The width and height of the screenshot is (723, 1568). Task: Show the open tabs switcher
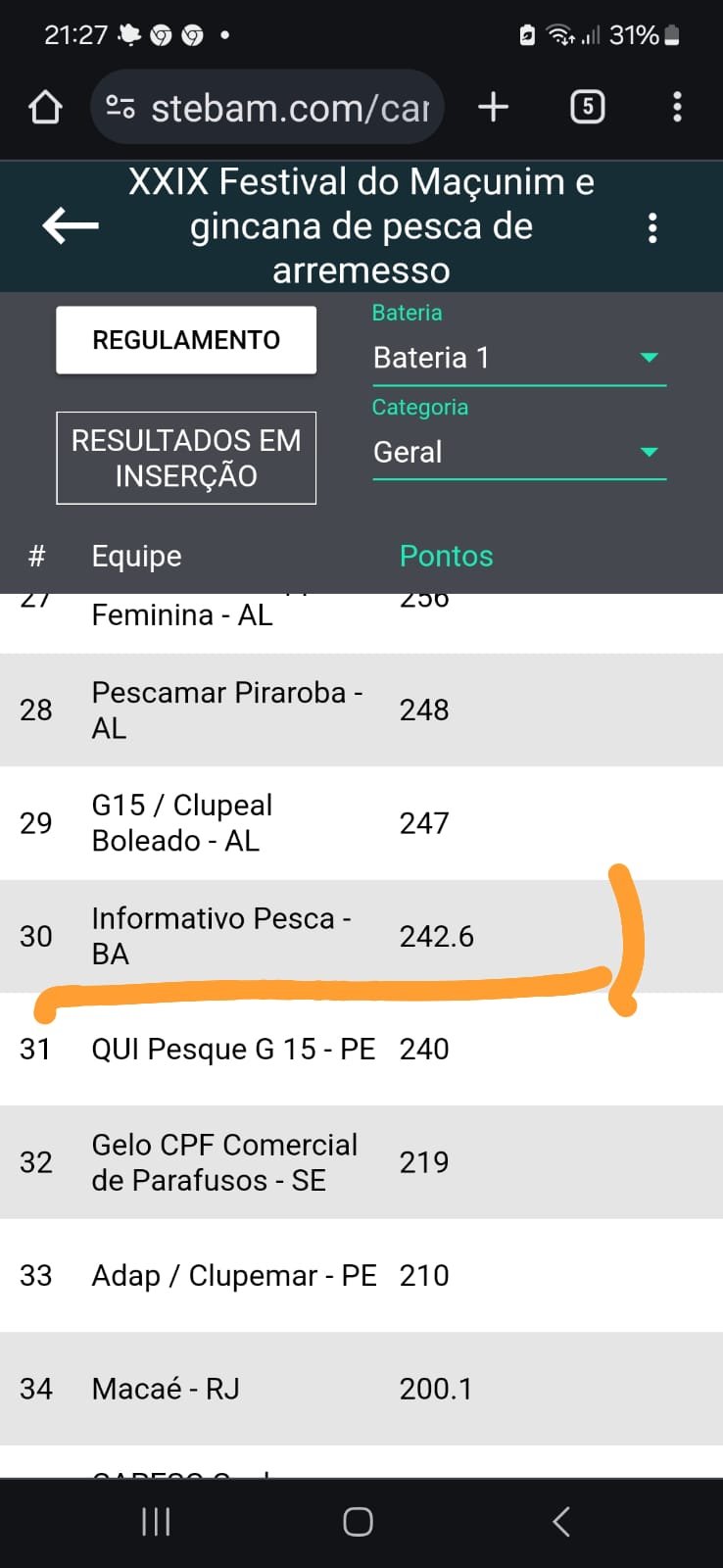[x=587, y=107]
